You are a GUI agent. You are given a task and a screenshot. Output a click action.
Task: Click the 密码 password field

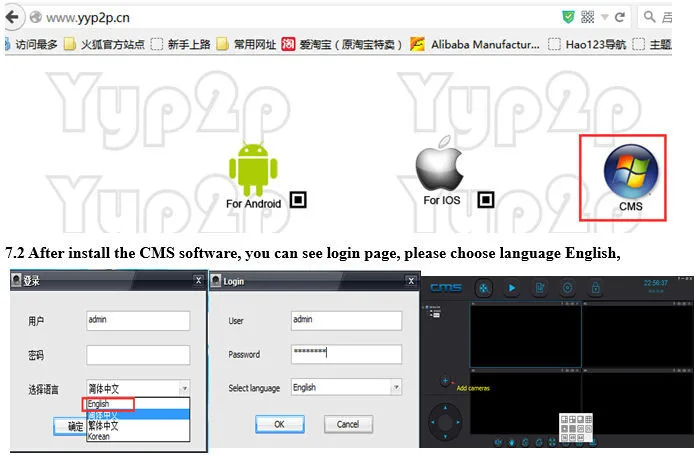pos(138,355)
